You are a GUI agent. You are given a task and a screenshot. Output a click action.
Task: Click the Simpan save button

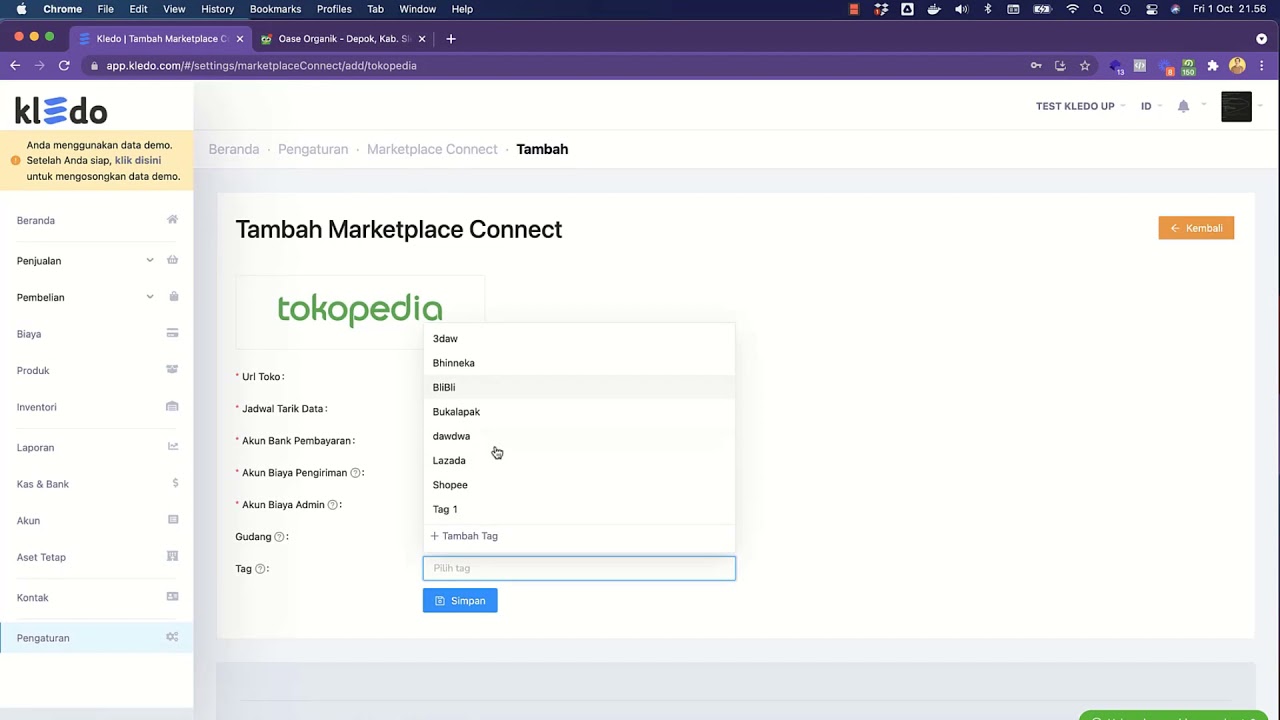(x=460, y=601)
